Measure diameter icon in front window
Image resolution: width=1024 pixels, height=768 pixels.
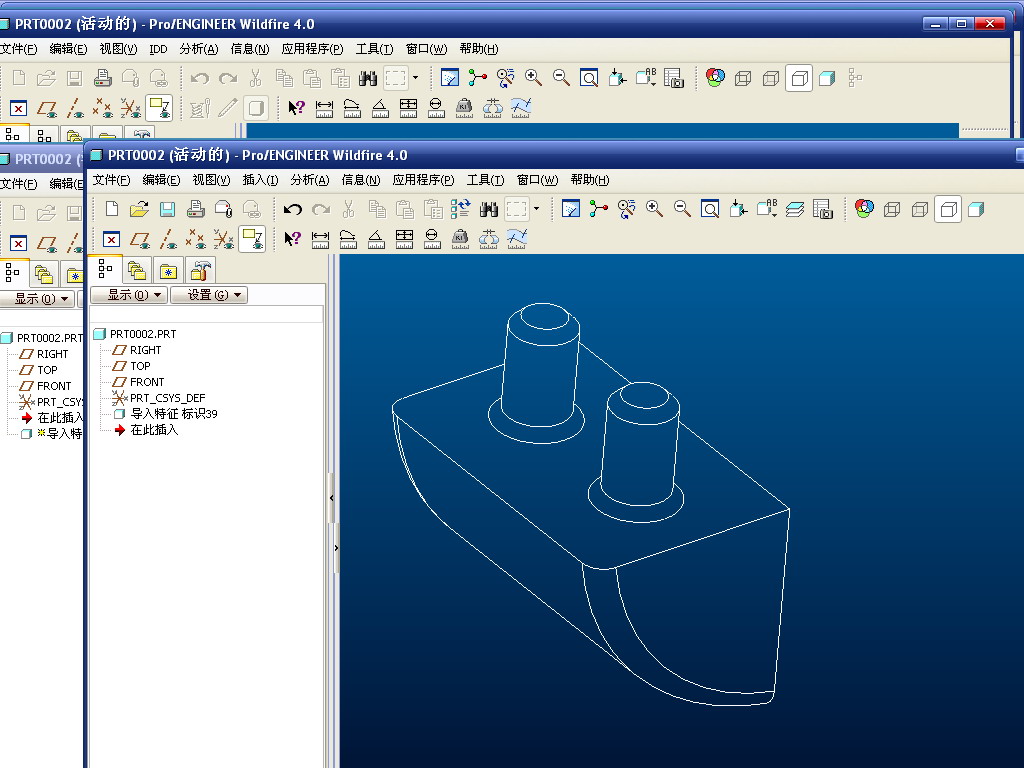click(x=432, y=239)
